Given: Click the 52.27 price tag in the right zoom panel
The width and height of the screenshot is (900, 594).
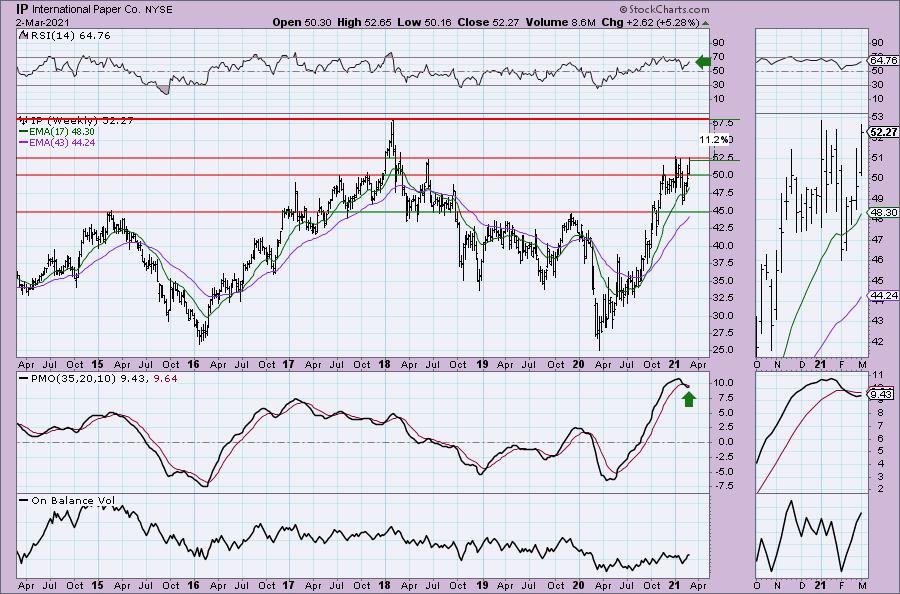Looking at the screenshot, I should [883, 133].
